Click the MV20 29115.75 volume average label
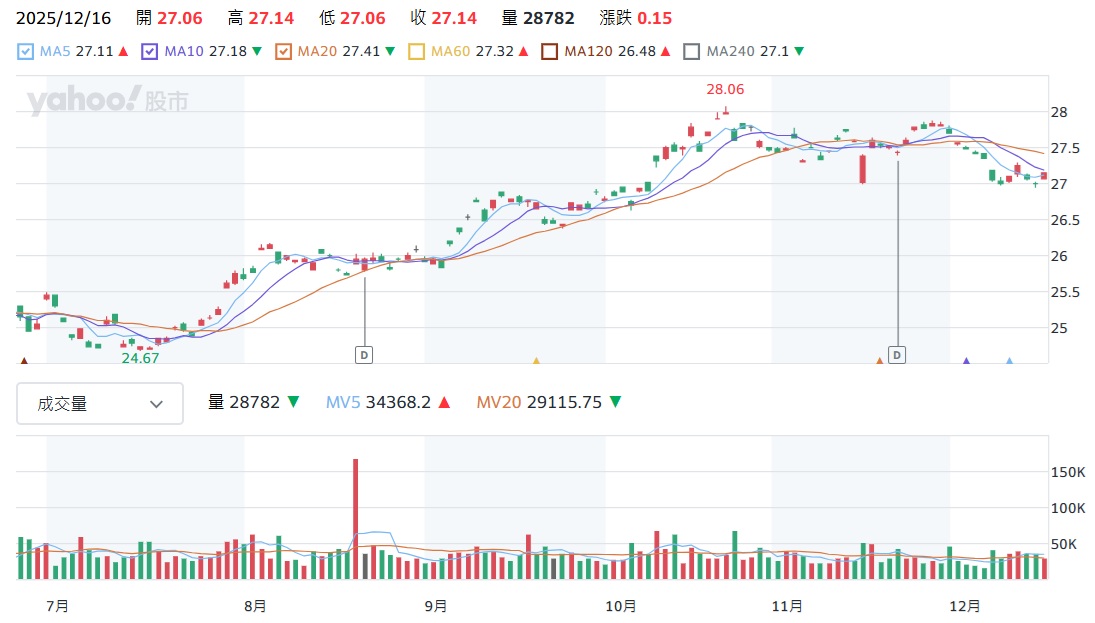This screenshot has height=623, width=1095. click(x=549, y=402)
